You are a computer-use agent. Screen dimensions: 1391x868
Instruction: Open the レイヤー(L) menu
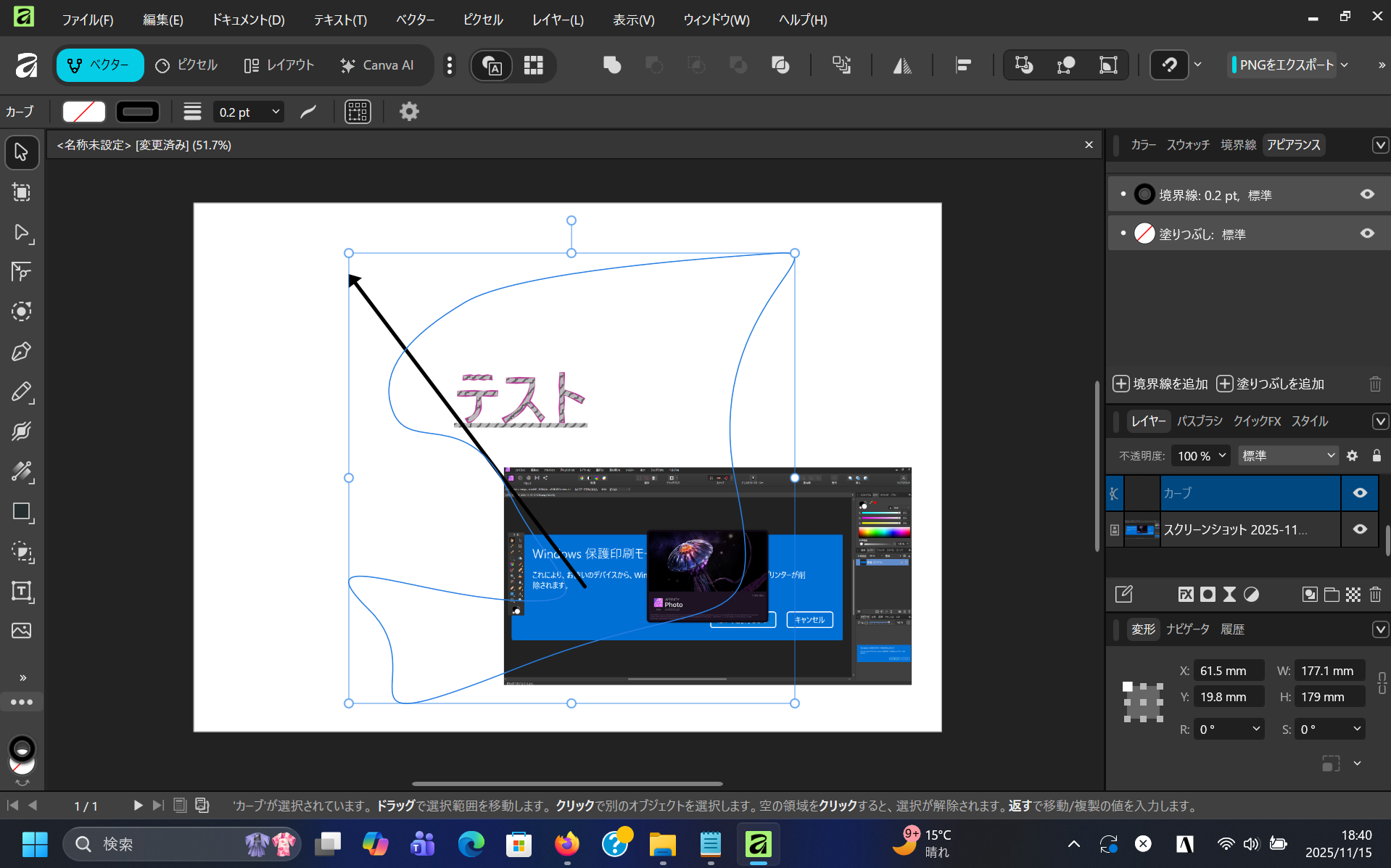556,20
